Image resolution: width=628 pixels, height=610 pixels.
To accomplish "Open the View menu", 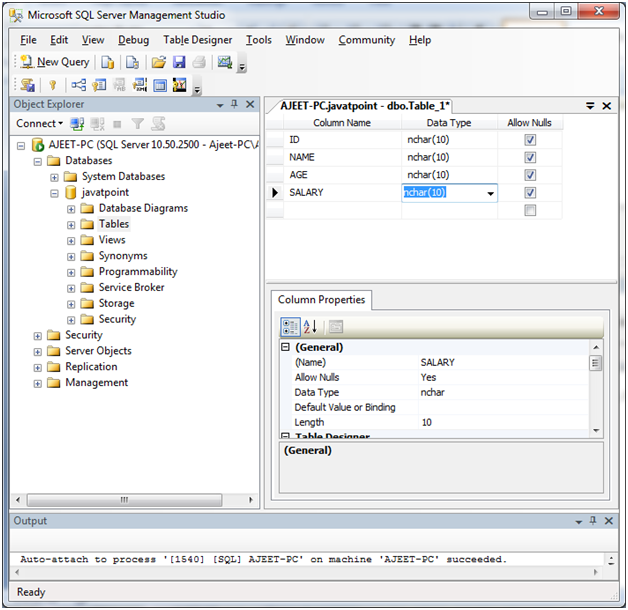I will coord(93,40).
